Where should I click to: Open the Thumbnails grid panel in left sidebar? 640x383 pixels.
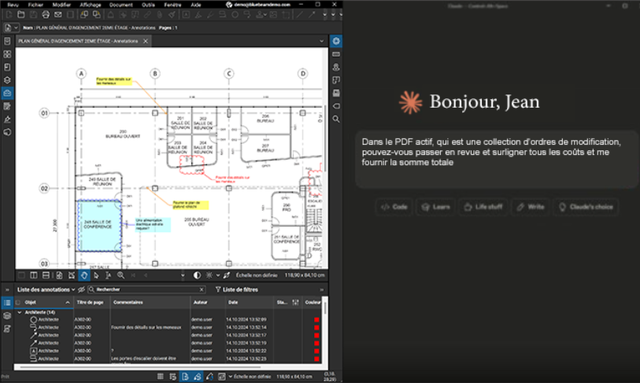click(7, 54)
